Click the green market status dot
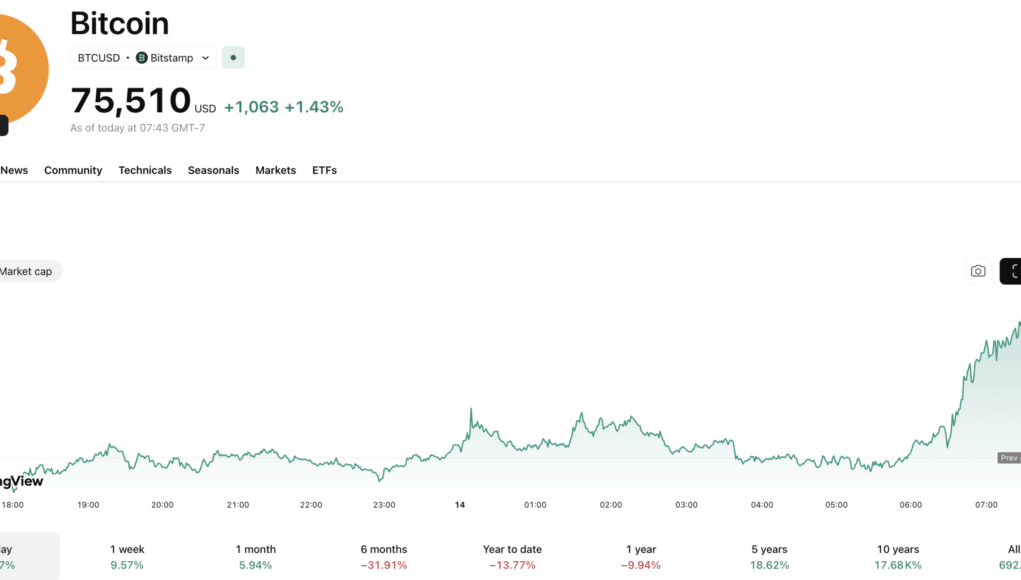 coord(233,58)
